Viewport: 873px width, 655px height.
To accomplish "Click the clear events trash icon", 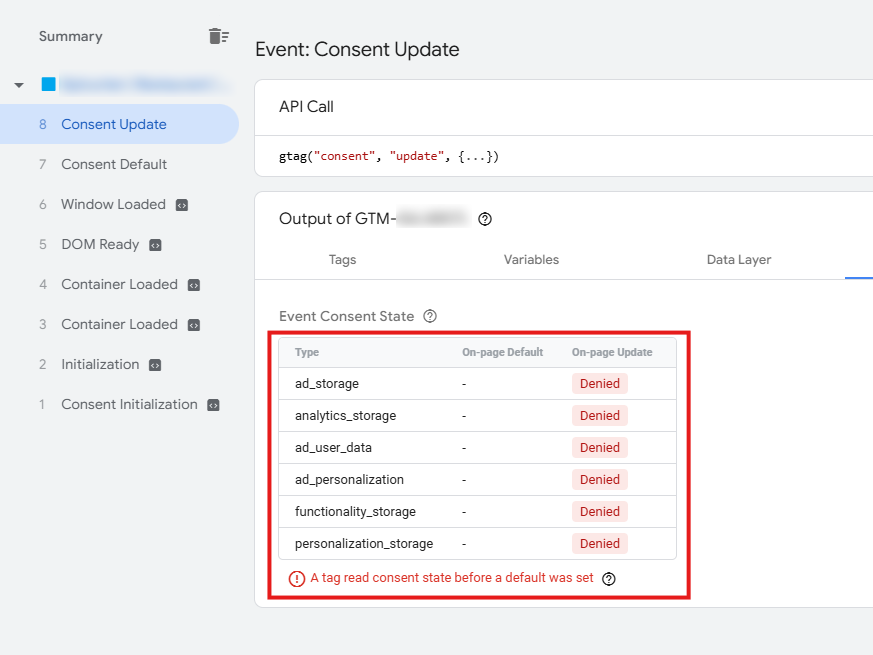I will (x=218, y=37).
